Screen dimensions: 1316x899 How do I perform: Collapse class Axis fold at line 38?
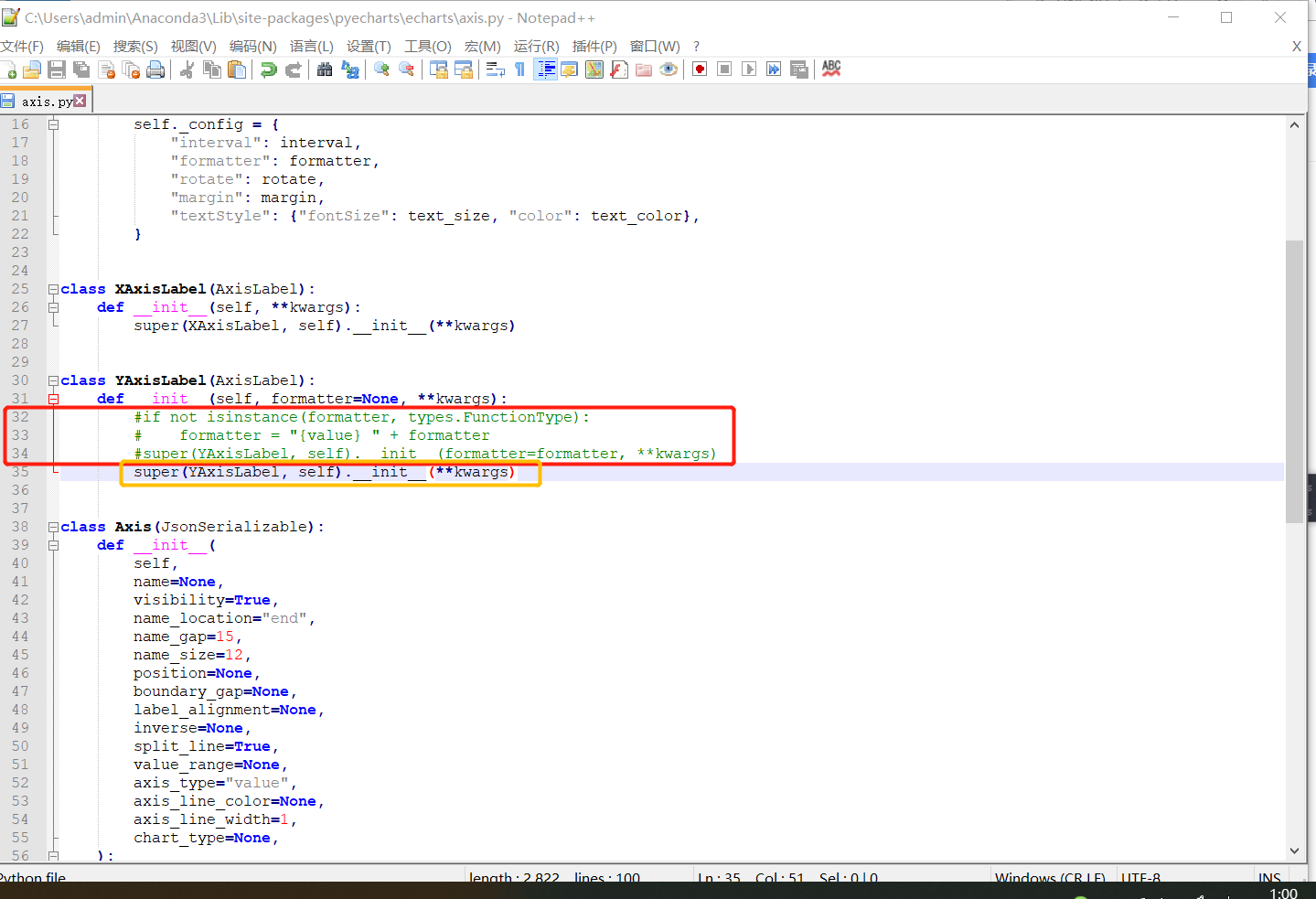[53, 527]
